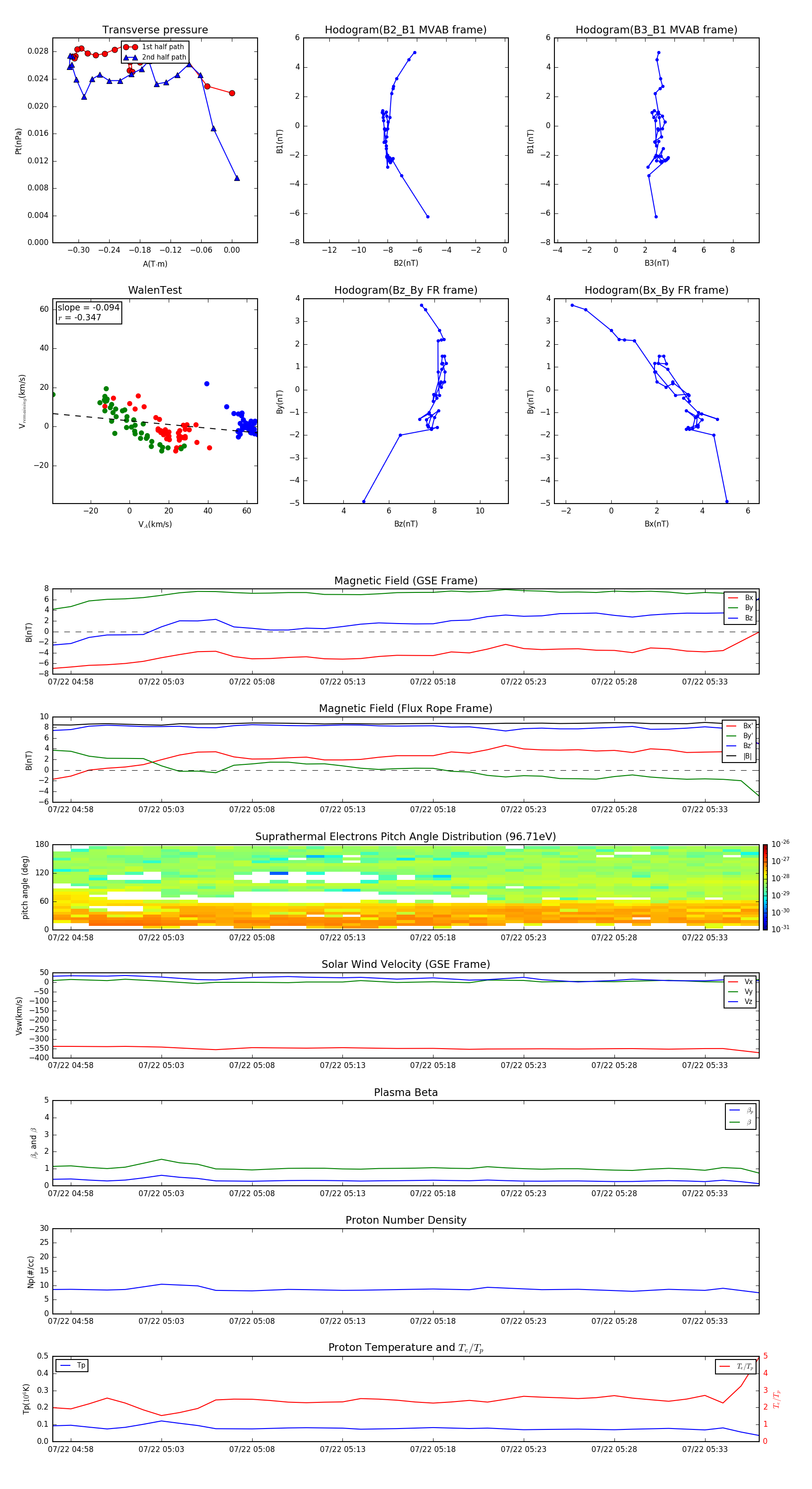
Task: Click '|B|' legend entry in Flux Rope plot
Action: pos(740,756)
